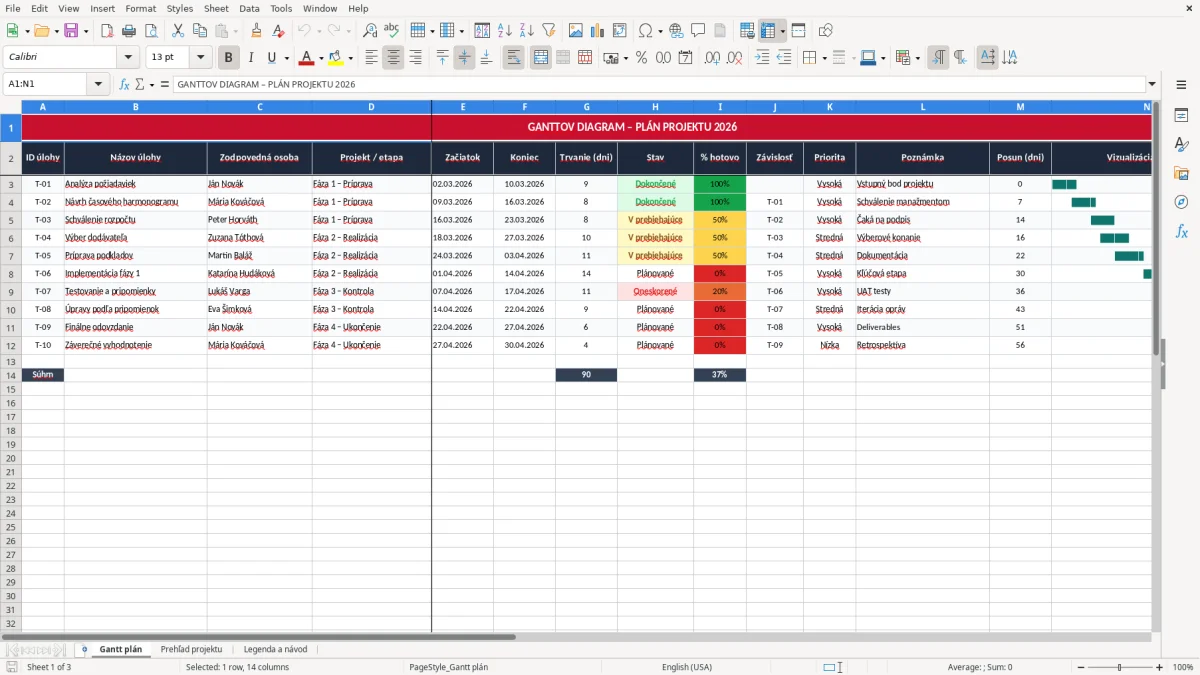Viewport: 1200px width, 675px height.
Task: Expand the Underline style dropdown arrow
Action: [286, 58]
